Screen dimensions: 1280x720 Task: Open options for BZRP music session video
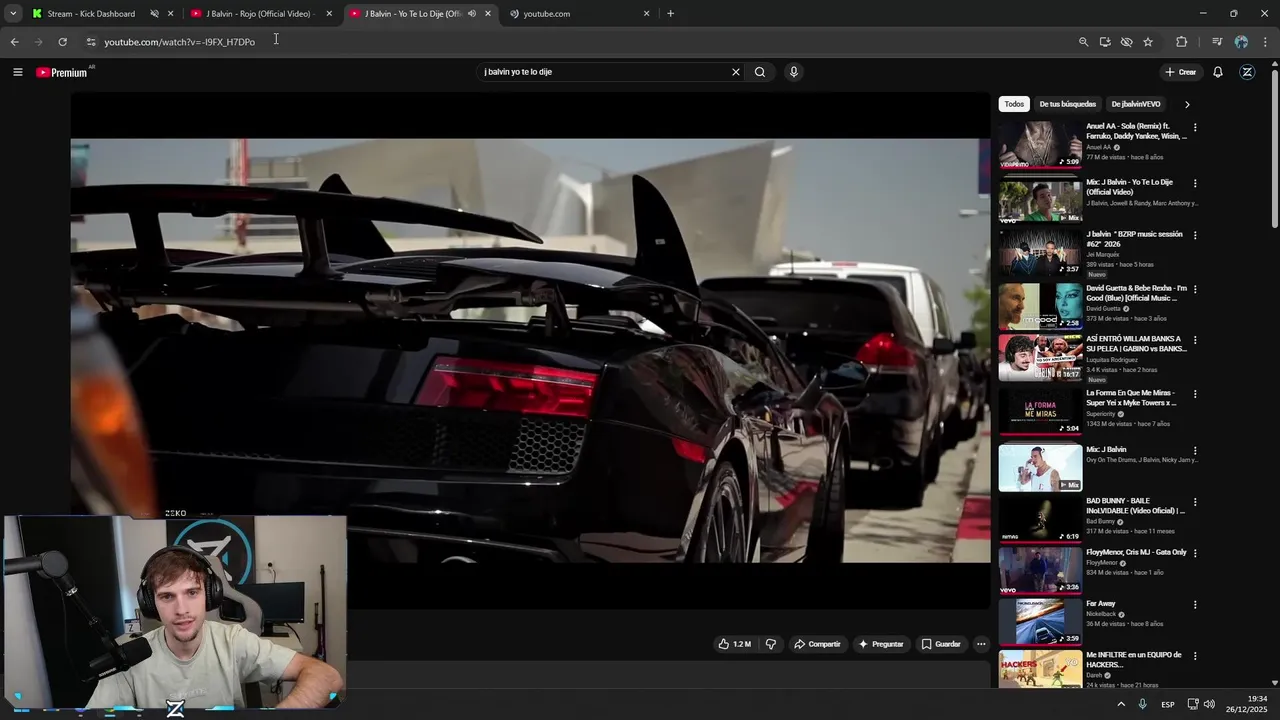tap(1195, 236)
